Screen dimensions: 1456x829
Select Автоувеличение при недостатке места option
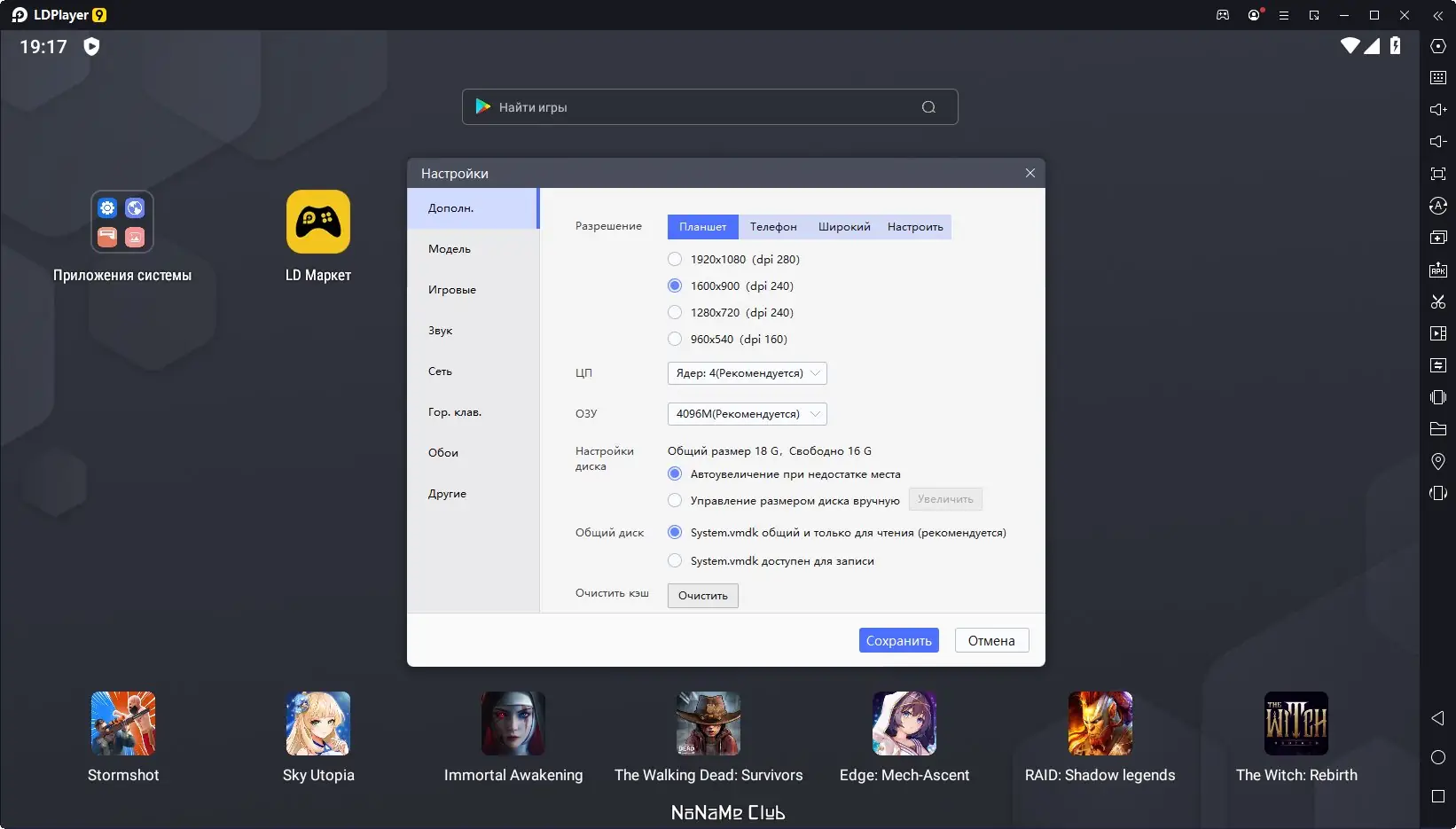click(x=675, y=473)
